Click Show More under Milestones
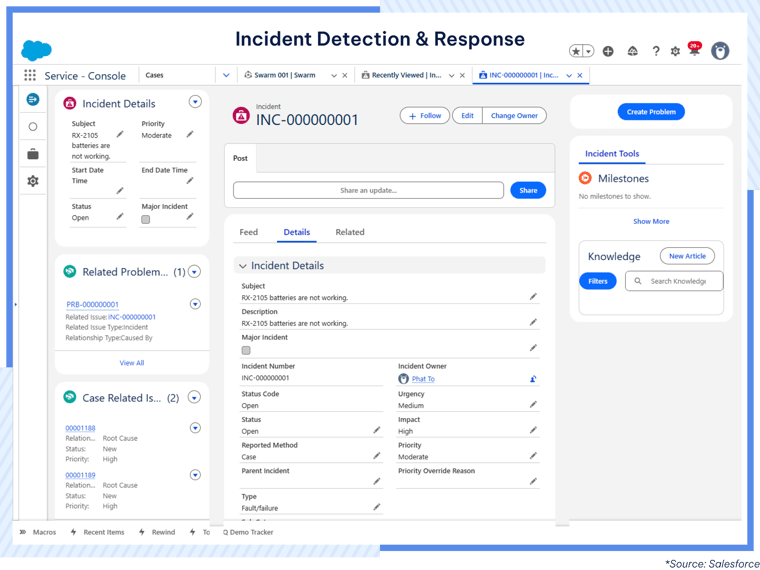The height and width of the screenshot is (570, 760). coord(651,222)
